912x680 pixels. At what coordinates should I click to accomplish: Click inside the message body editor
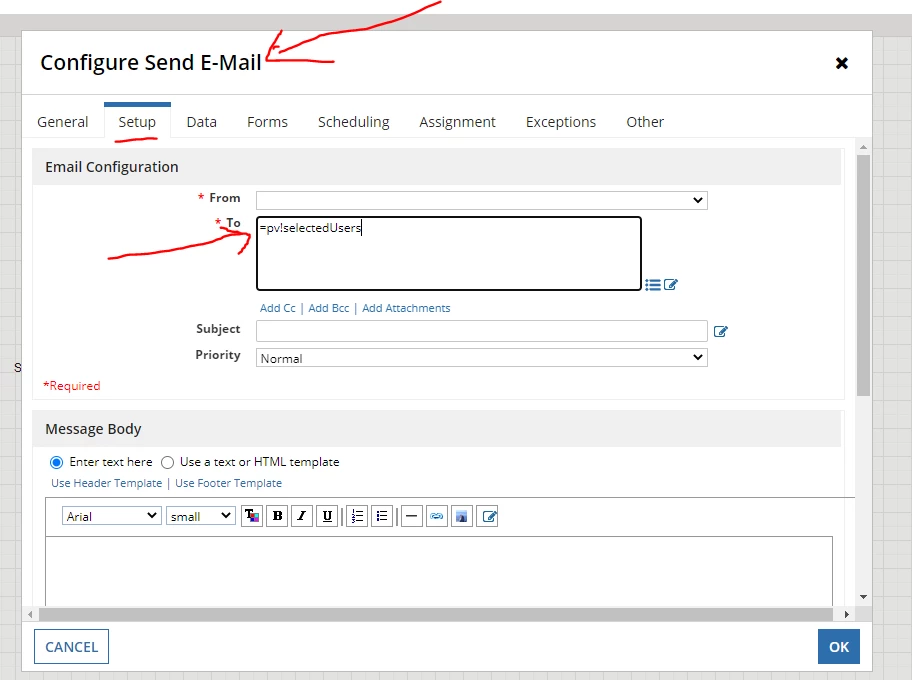[x=439, y=570]
